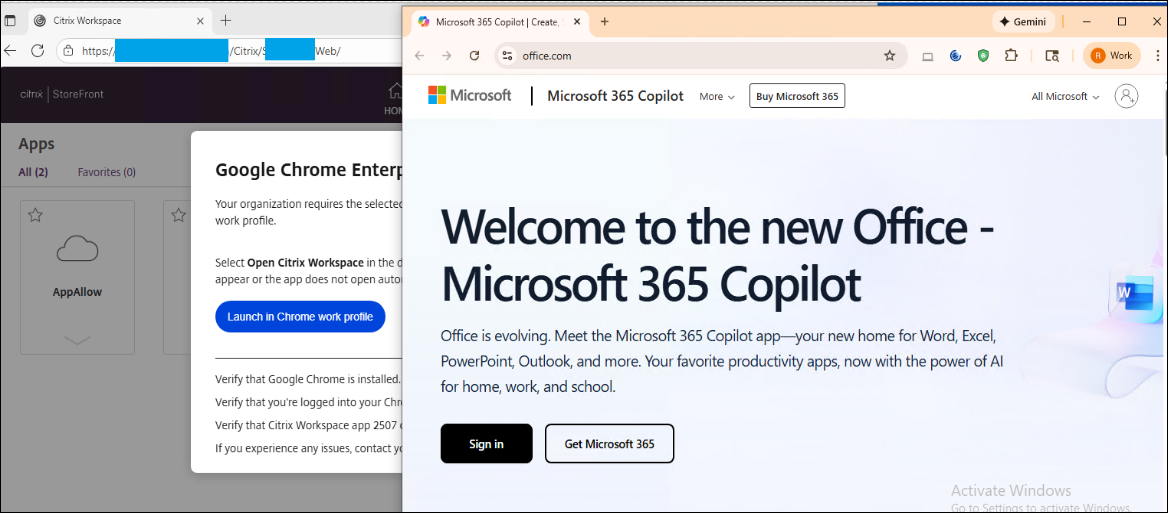Click the Word app icon illustration
The width and height of the screenshot is (1168, 513).
[1134, 292]
